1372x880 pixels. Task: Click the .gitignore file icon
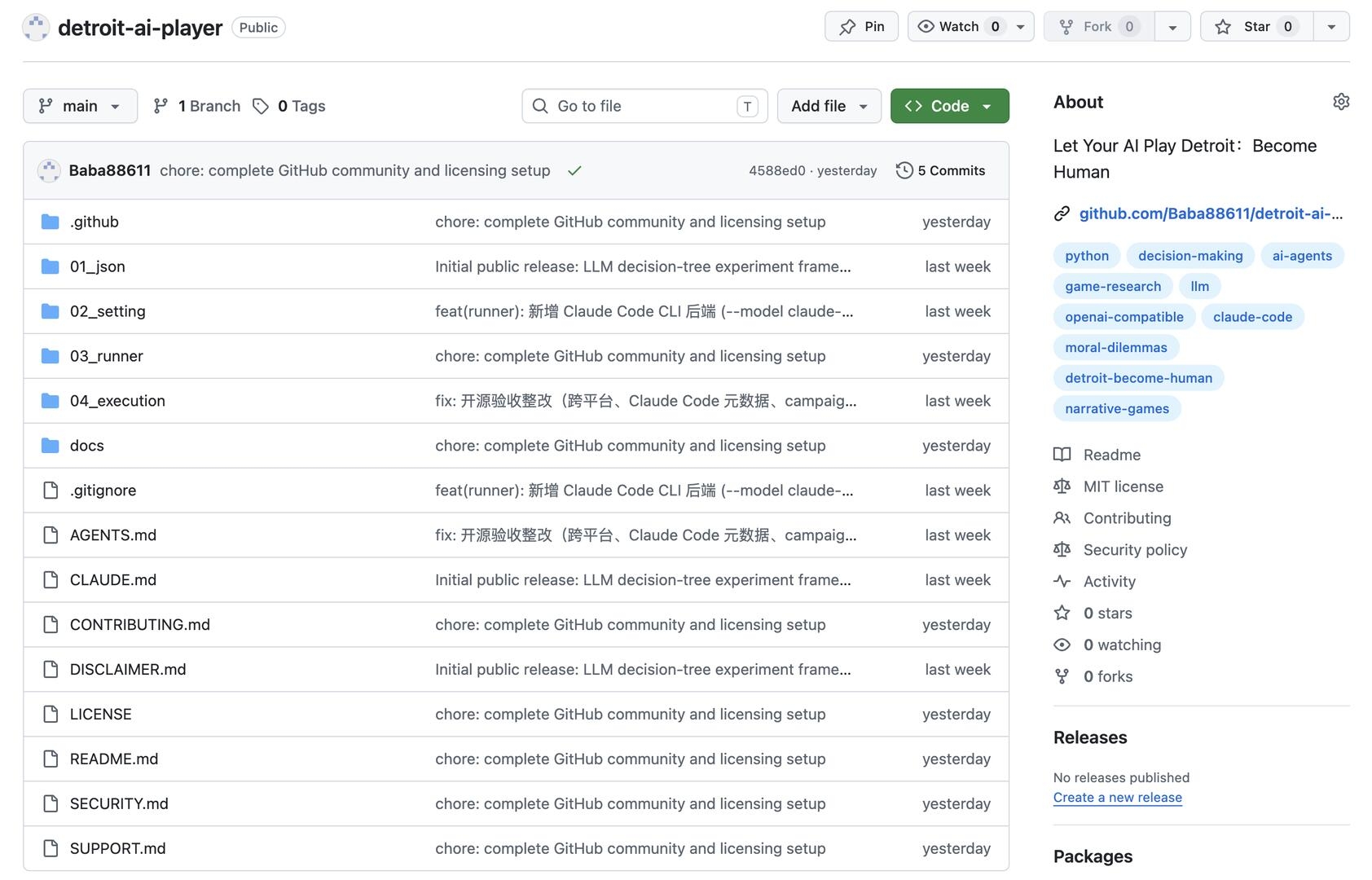coord(51,491)
